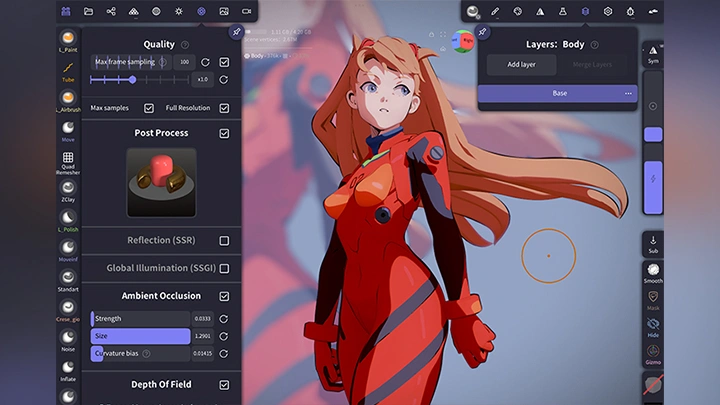
Task: Edit Max frame sampling value 100
Action: 184,62
